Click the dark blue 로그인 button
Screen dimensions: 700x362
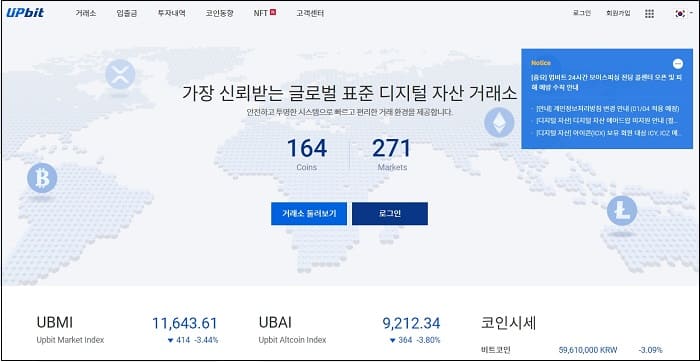coord(390,213)
